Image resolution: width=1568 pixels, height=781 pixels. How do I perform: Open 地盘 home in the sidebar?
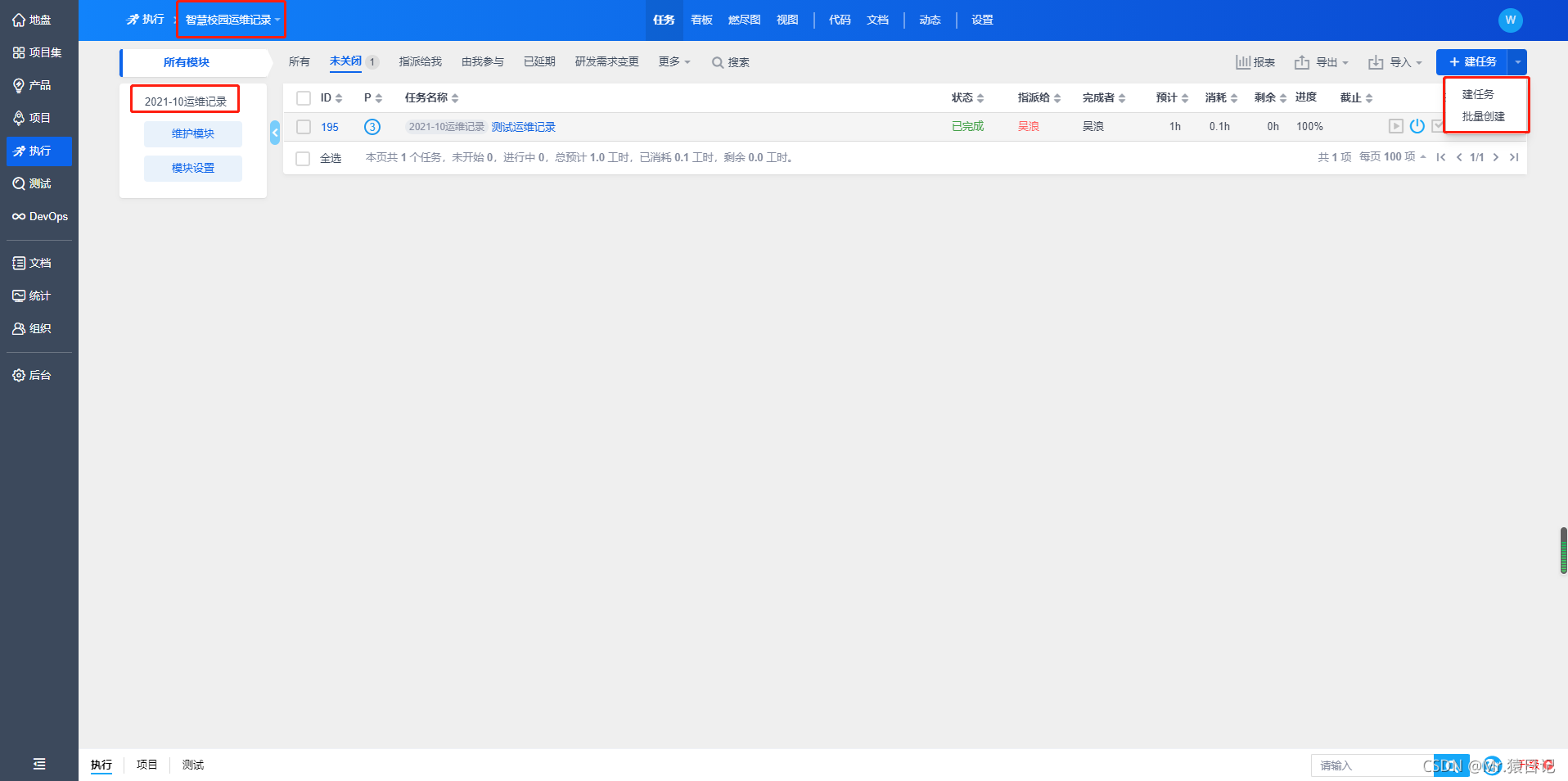tap(33, 20)
